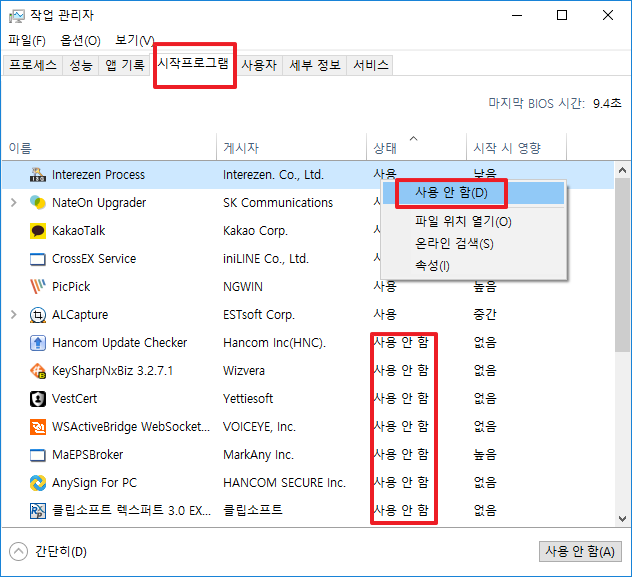
Task: Click publisher SK Communications
Action: 278,202
